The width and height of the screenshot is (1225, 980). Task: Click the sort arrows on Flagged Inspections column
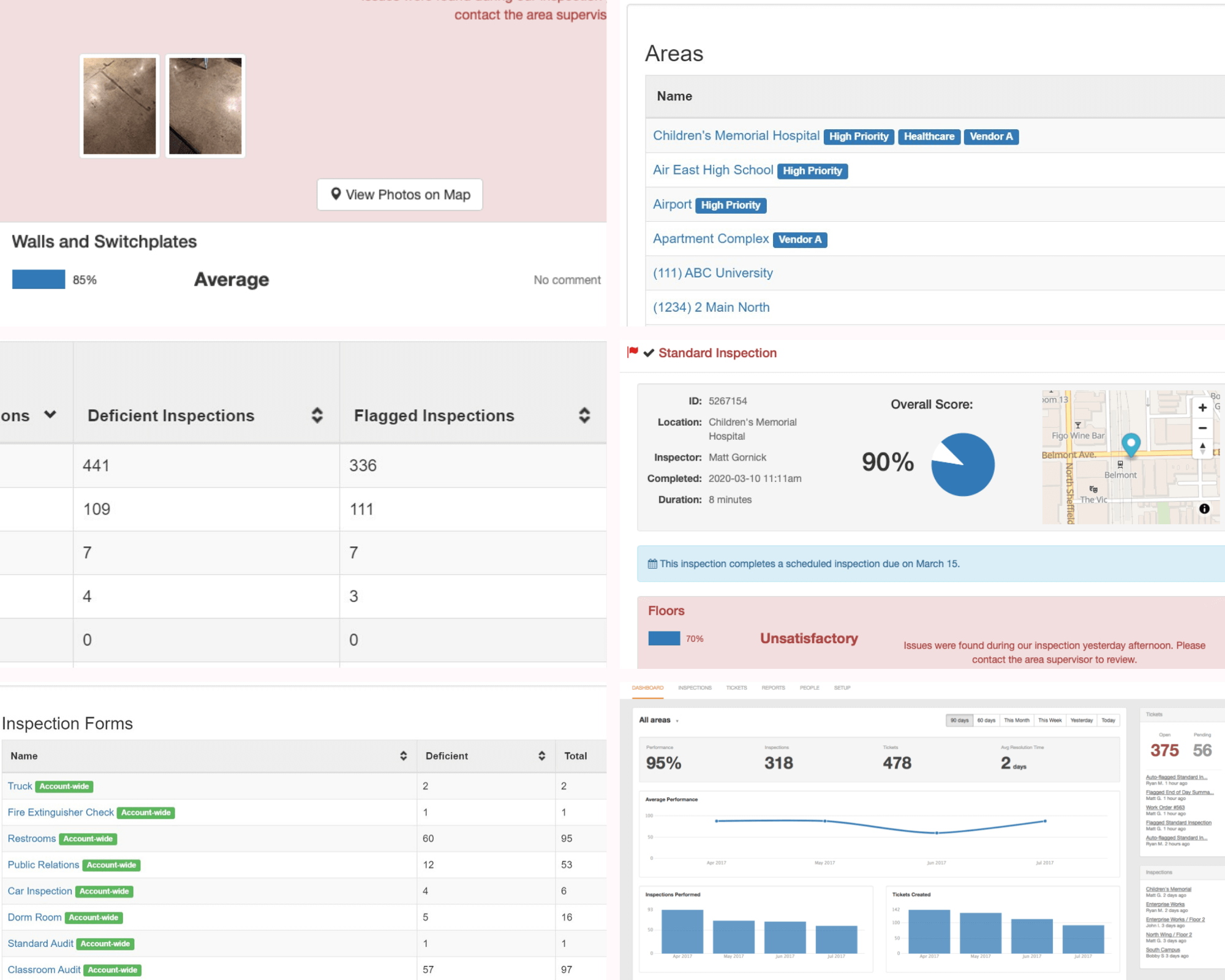click(584, 415)
